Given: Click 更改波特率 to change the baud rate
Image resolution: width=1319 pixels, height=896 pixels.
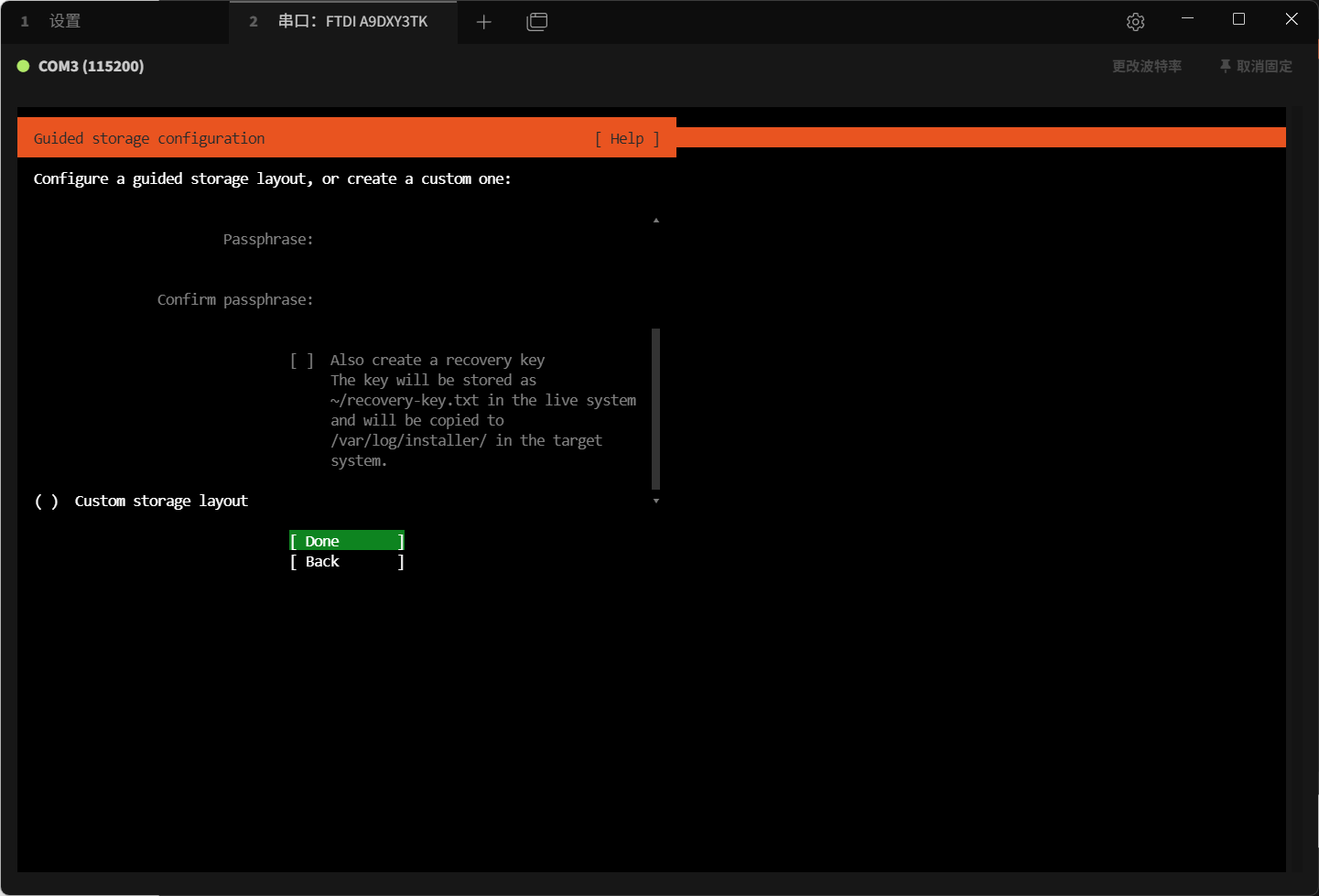Looking at the screenshot, I should (1146, 66).
